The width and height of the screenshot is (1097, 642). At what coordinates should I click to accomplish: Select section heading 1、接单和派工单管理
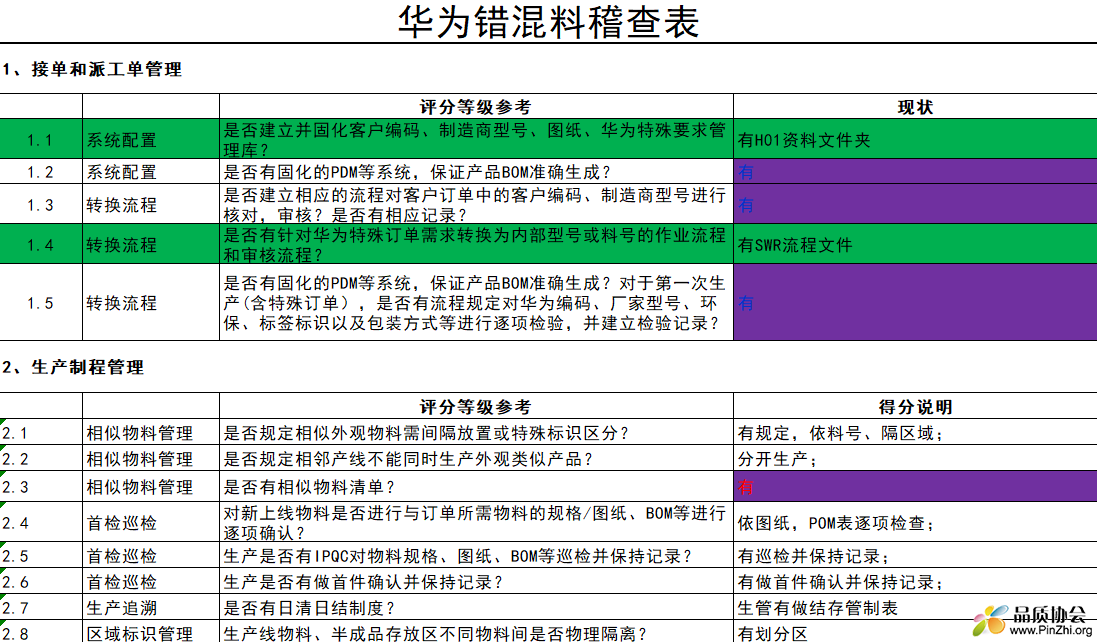92,69
